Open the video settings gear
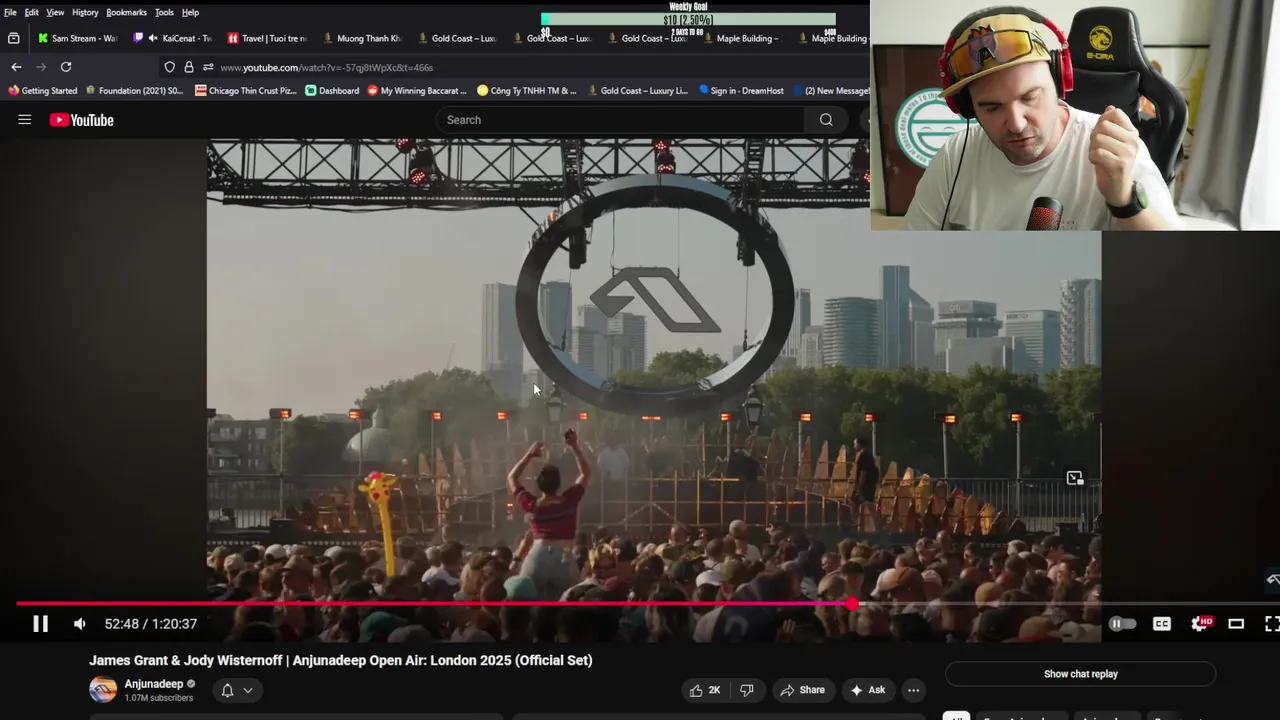1280x720 pixels. 1200,624
